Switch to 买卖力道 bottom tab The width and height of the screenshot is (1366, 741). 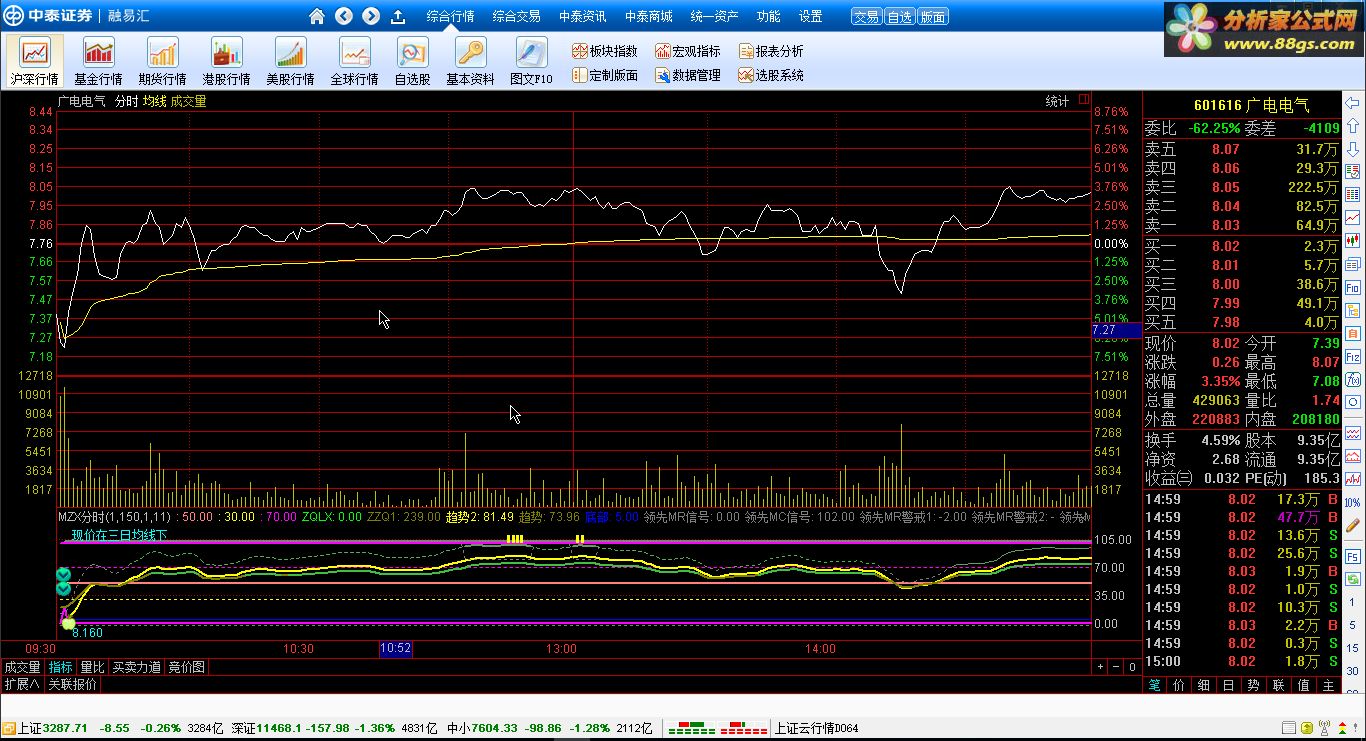(x=136, y=667)
